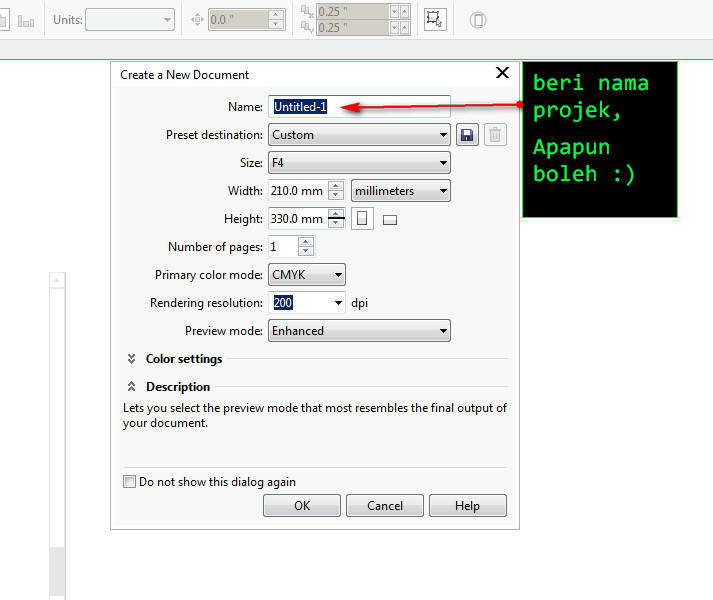Decrease Width using down spinner arrow
Image resolution: width=713 pixels, height=600 pixels.
336,196
